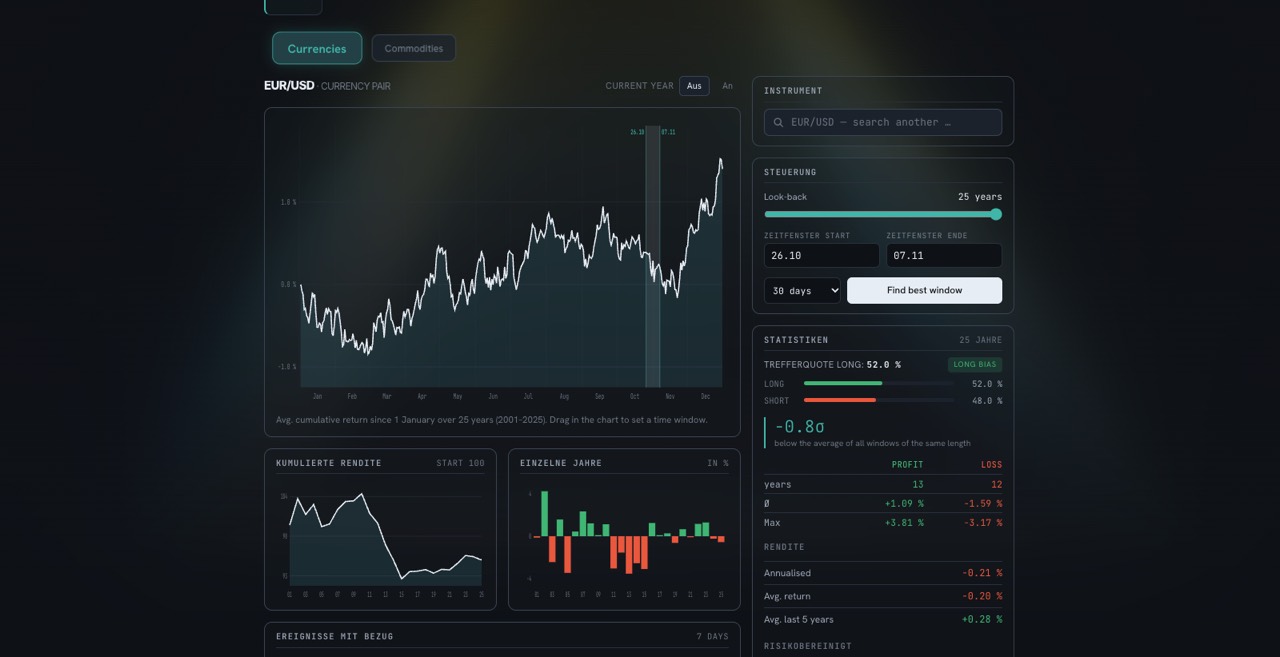Click the LONG BIAS badge
The image size is (1280, 657).
[x=975, y=364]
